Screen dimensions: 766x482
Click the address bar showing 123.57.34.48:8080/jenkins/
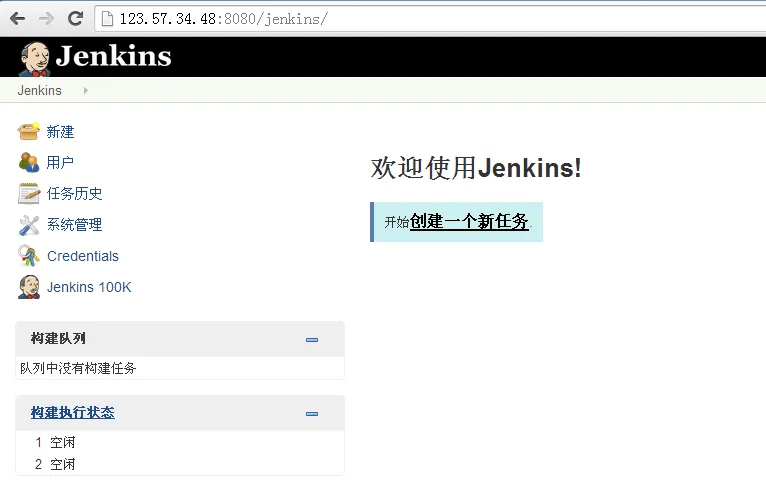[x=430, y=19]
